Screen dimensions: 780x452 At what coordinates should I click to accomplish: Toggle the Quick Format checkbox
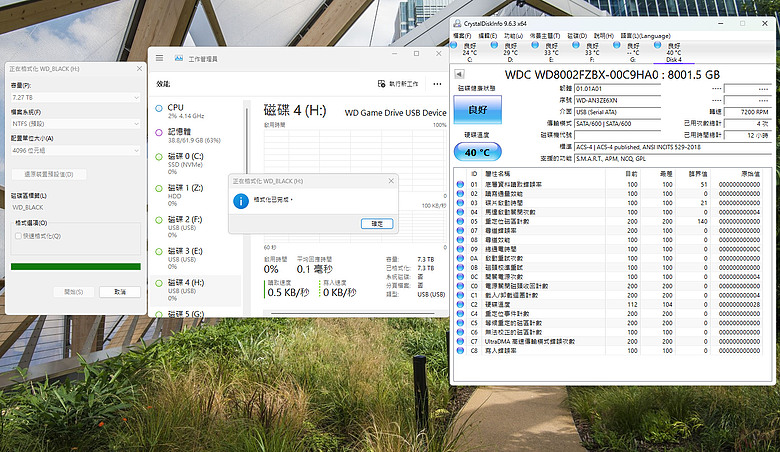(18, 236)
